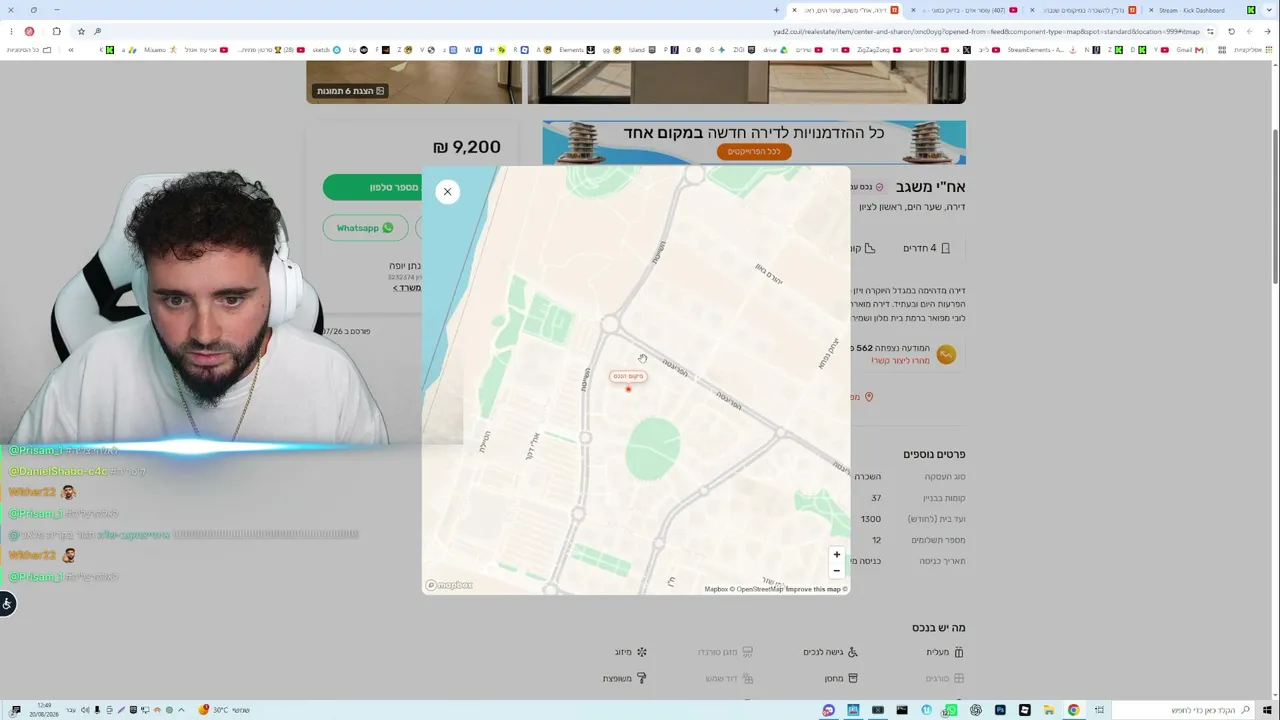Click the building floors value 37

pyautogui.click(x=876, y=498)
